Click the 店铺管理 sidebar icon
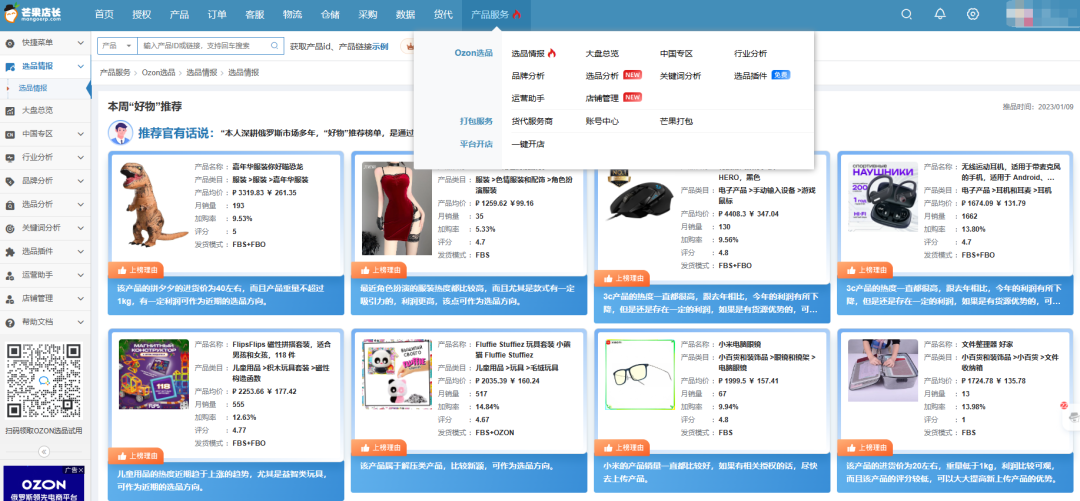The width and height of the screenshot is (1080, 501). coord(10,298)
